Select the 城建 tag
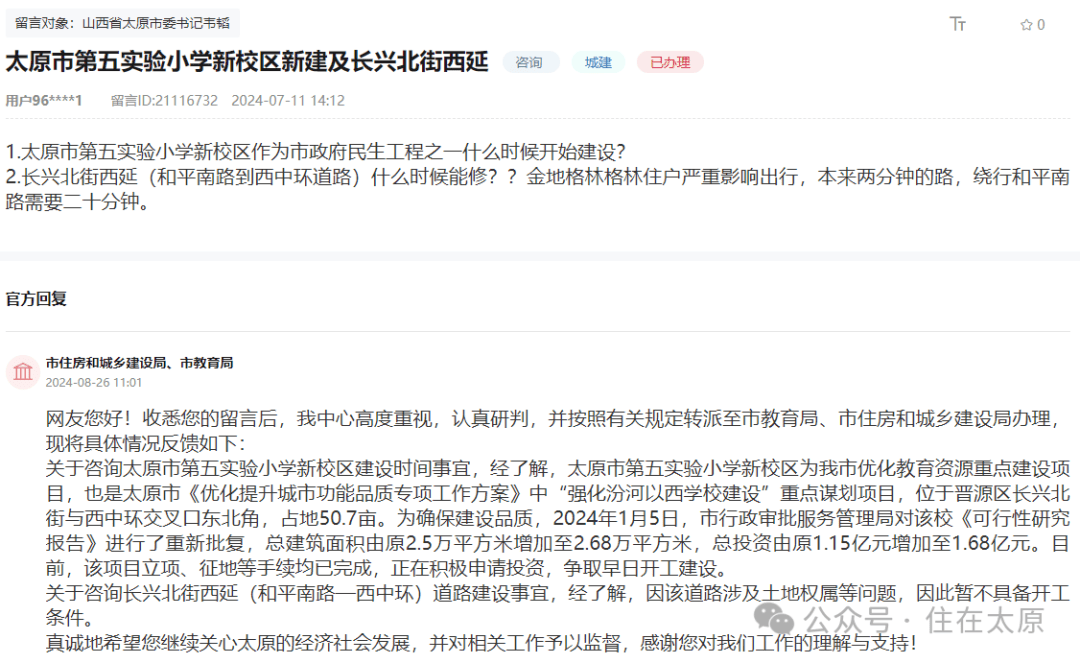This screenshot has width=1080, height=663. pos(598,62)
